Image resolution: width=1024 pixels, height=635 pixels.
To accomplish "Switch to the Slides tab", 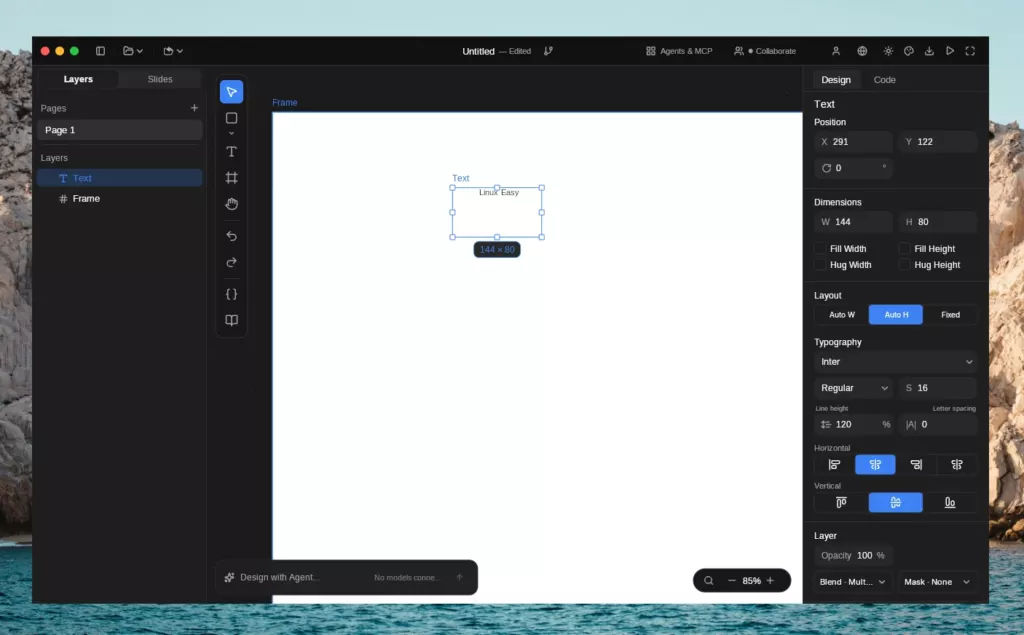I will pyautogui.click(x=160, y=79).
